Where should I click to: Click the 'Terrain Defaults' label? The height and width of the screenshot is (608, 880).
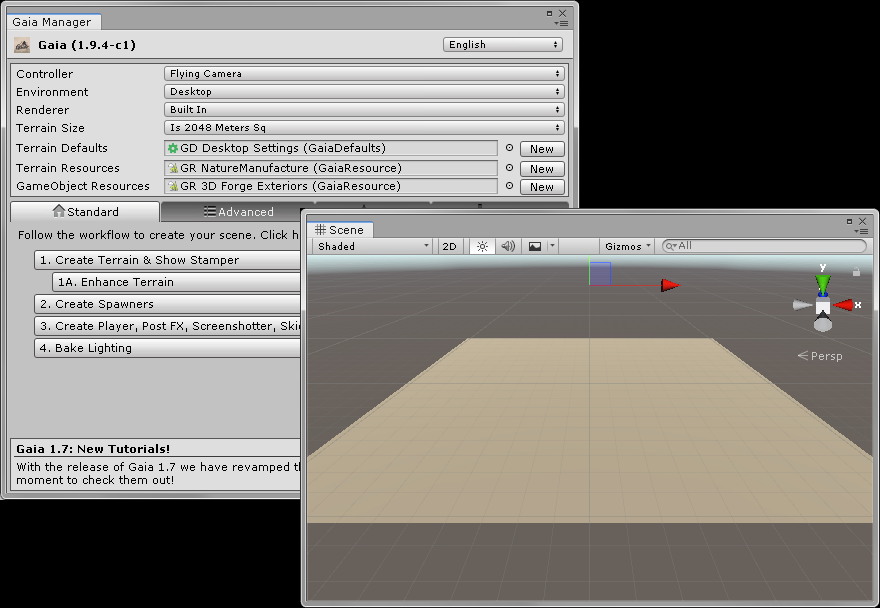pyautogui.click(x=62, y=148)
